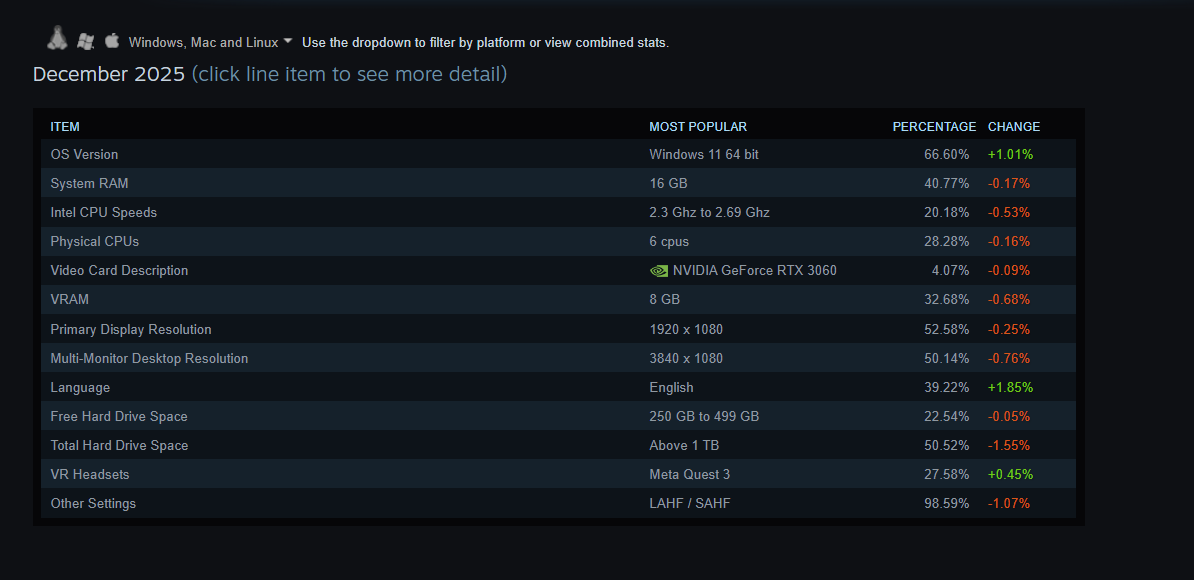The width and height of the screenshot is (1194, 580).
Task: Open the Other Settings row
Action: click(93, 504)
